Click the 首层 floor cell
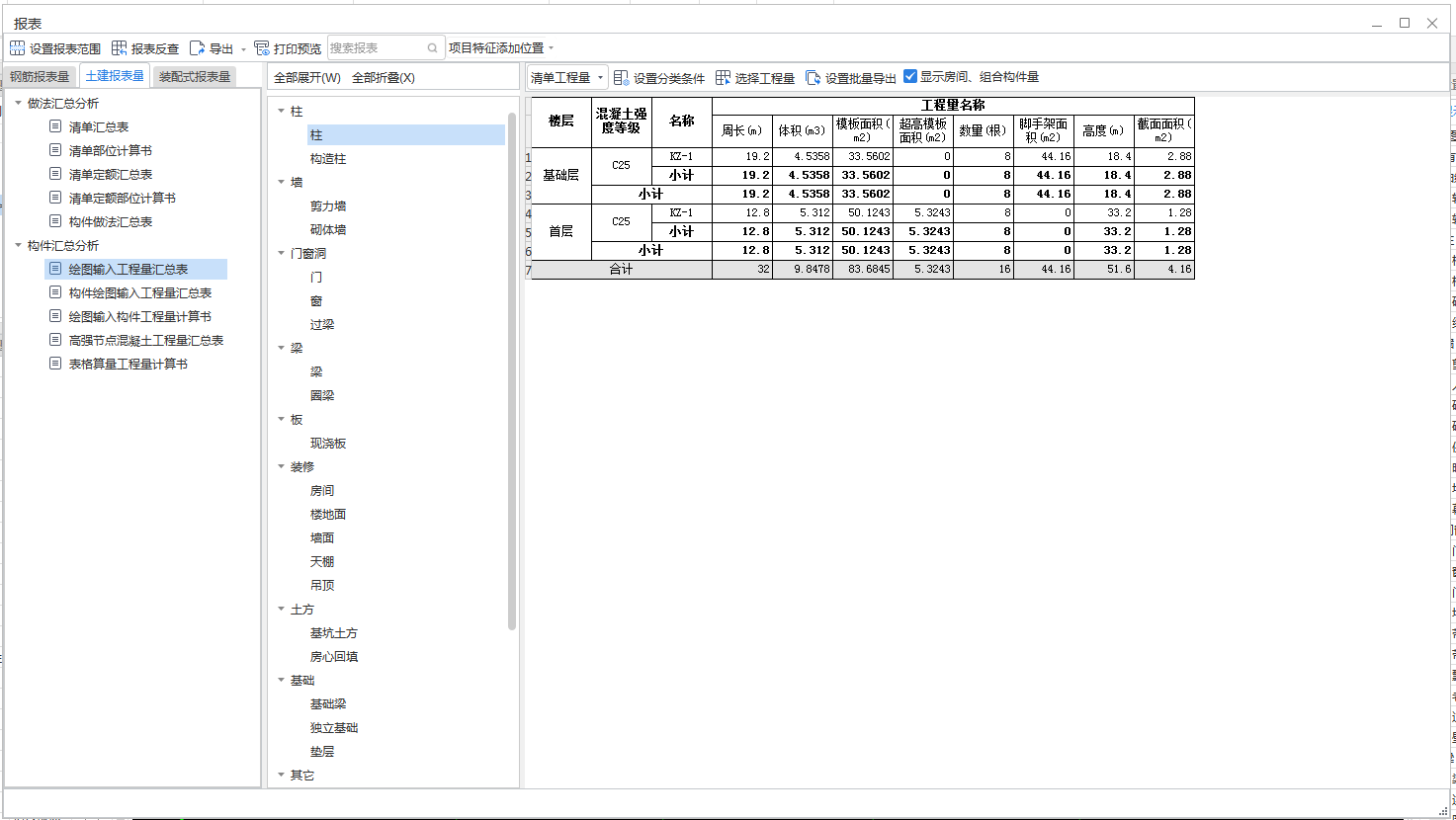 (x=560, y=231)
